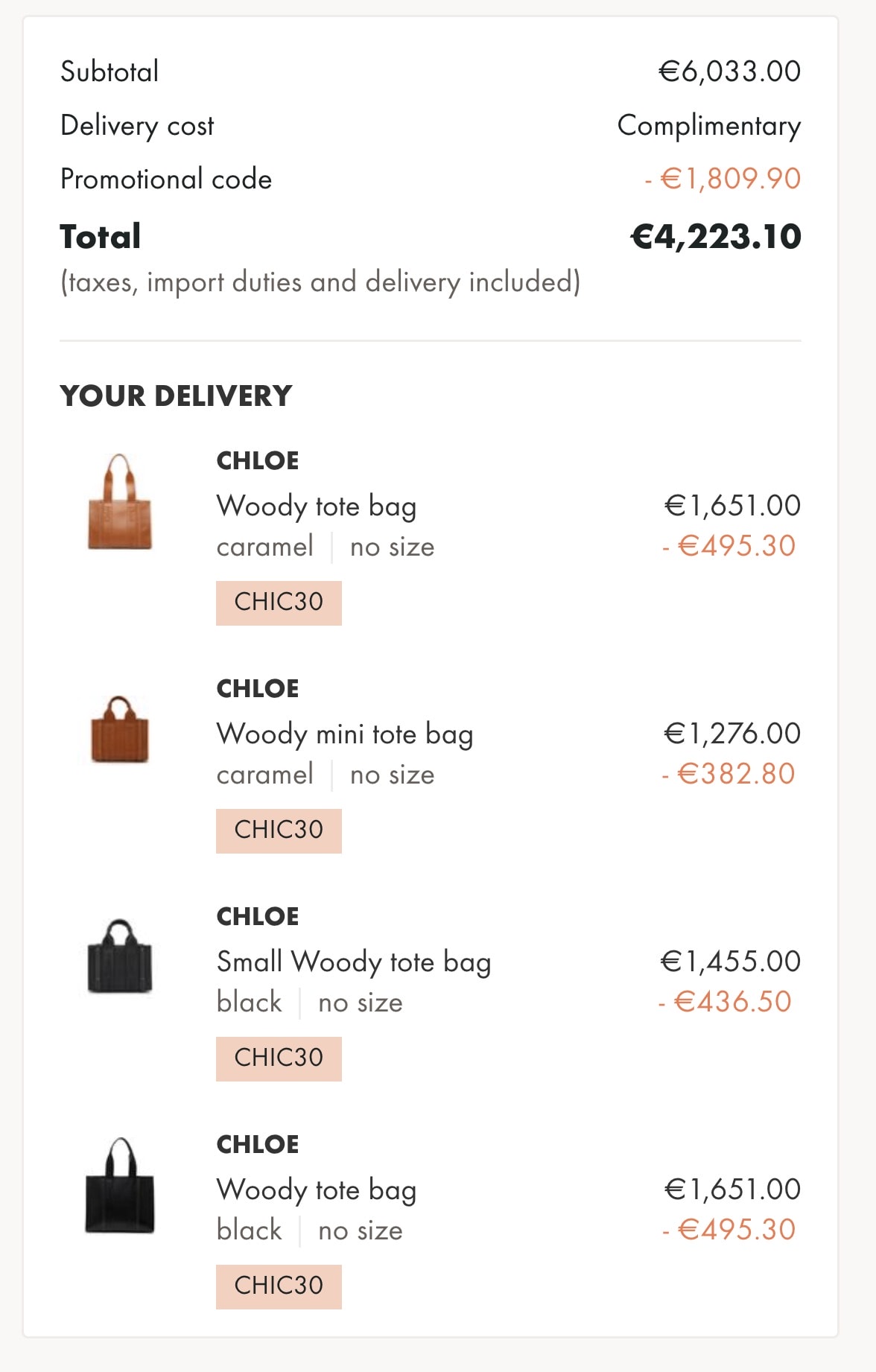Screen dimensions: 876x1372
Task: Click the Promotional code label
Action: point(166,180)
